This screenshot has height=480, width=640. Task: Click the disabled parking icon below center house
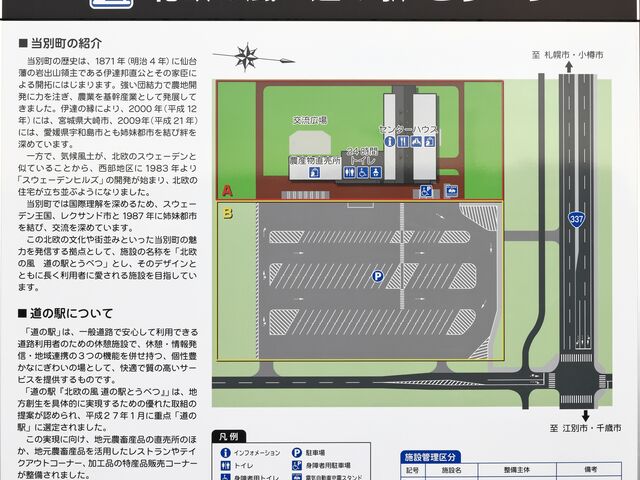(x=425, y=190)
